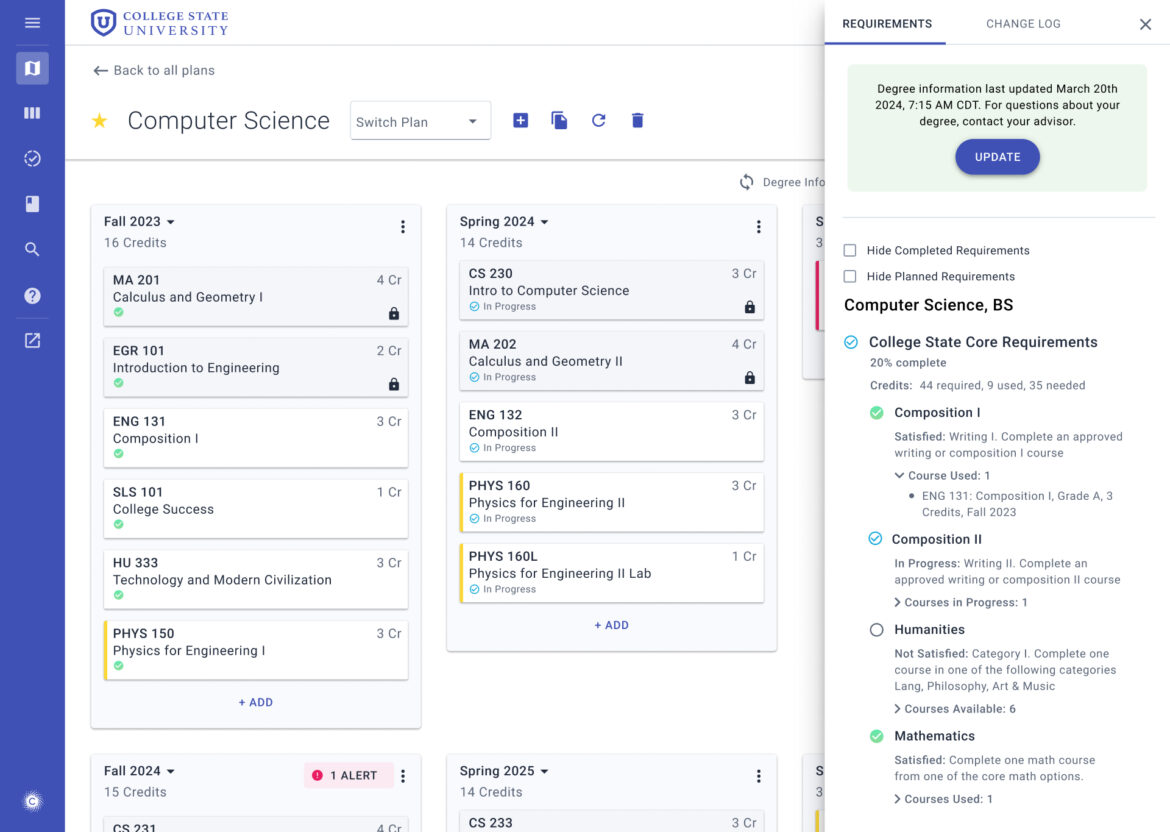Open the progress check icon in sidebar
This screenshot has height=832, width=1170.
32,158
